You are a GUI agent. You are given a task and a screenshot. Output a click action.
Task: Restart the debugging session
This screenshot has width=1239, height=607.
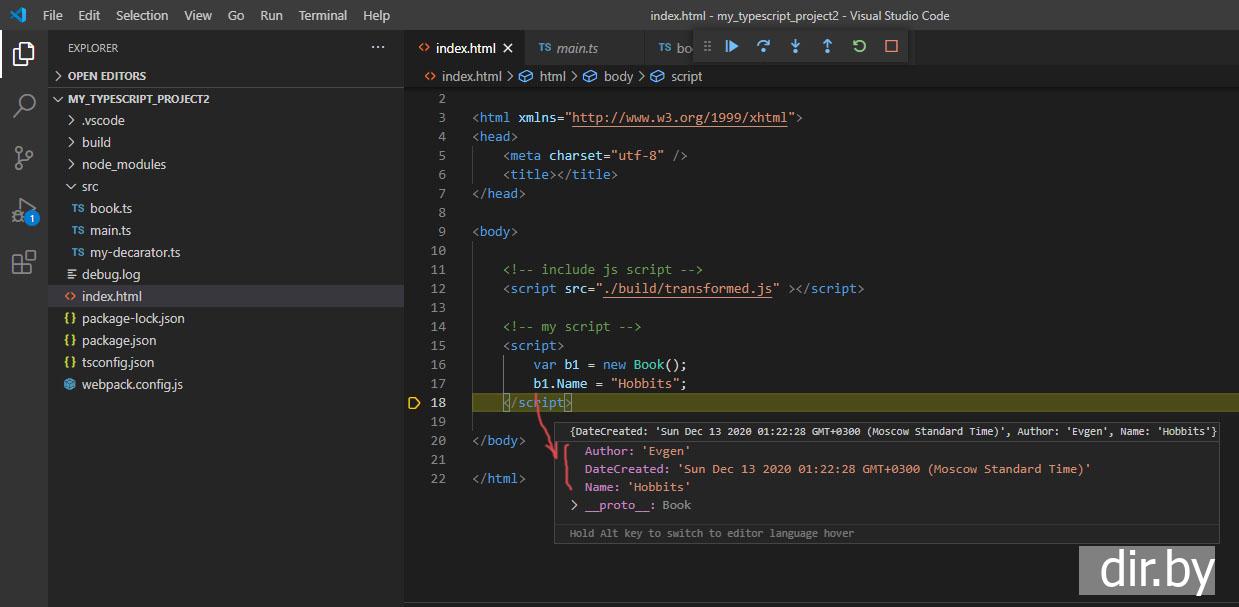[859, 46]
